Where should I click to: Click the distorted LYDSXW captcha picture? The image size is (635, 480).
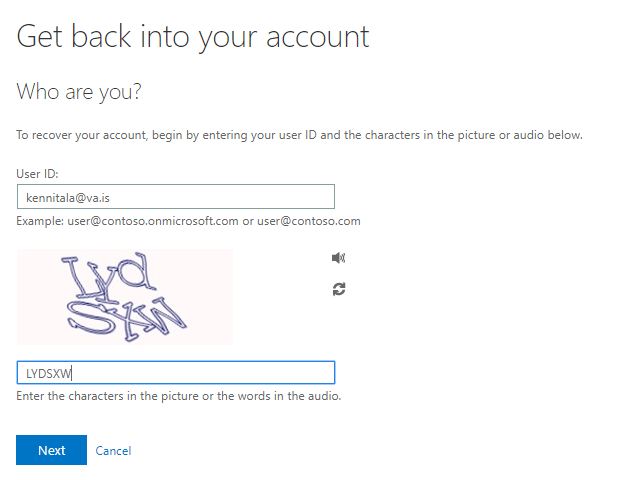[125, 297]
